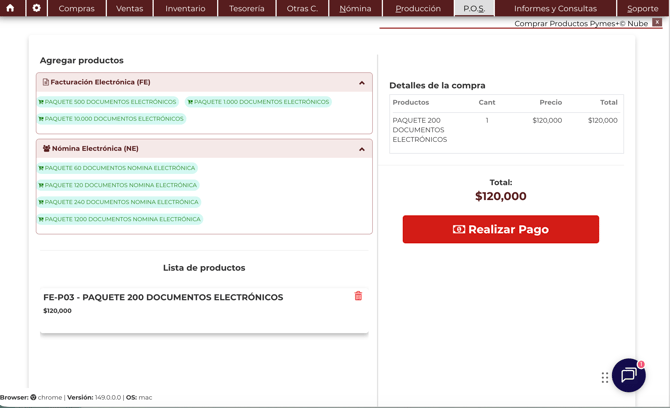Go to the Home icon
The image size is (670, 408).
[x=10, y=8]
